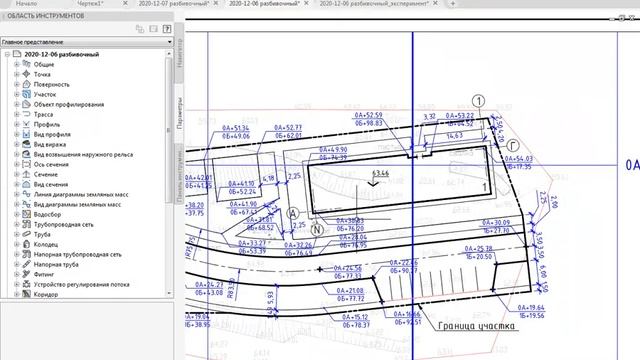Select the 2020-12-06 разбивочный tree label
The width and height of the screenshot is (640, 360).
coord(62,54)
